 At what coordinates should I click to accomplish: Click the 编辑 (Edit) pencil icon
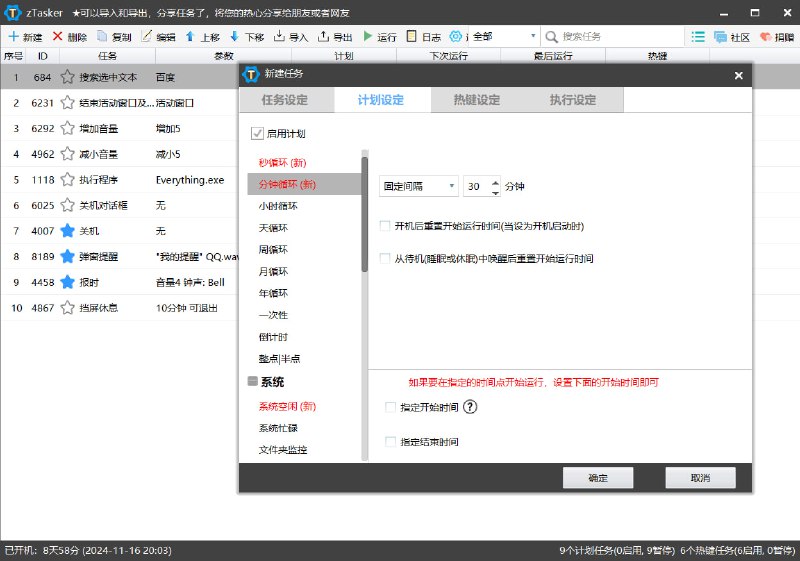click(146, 36)
